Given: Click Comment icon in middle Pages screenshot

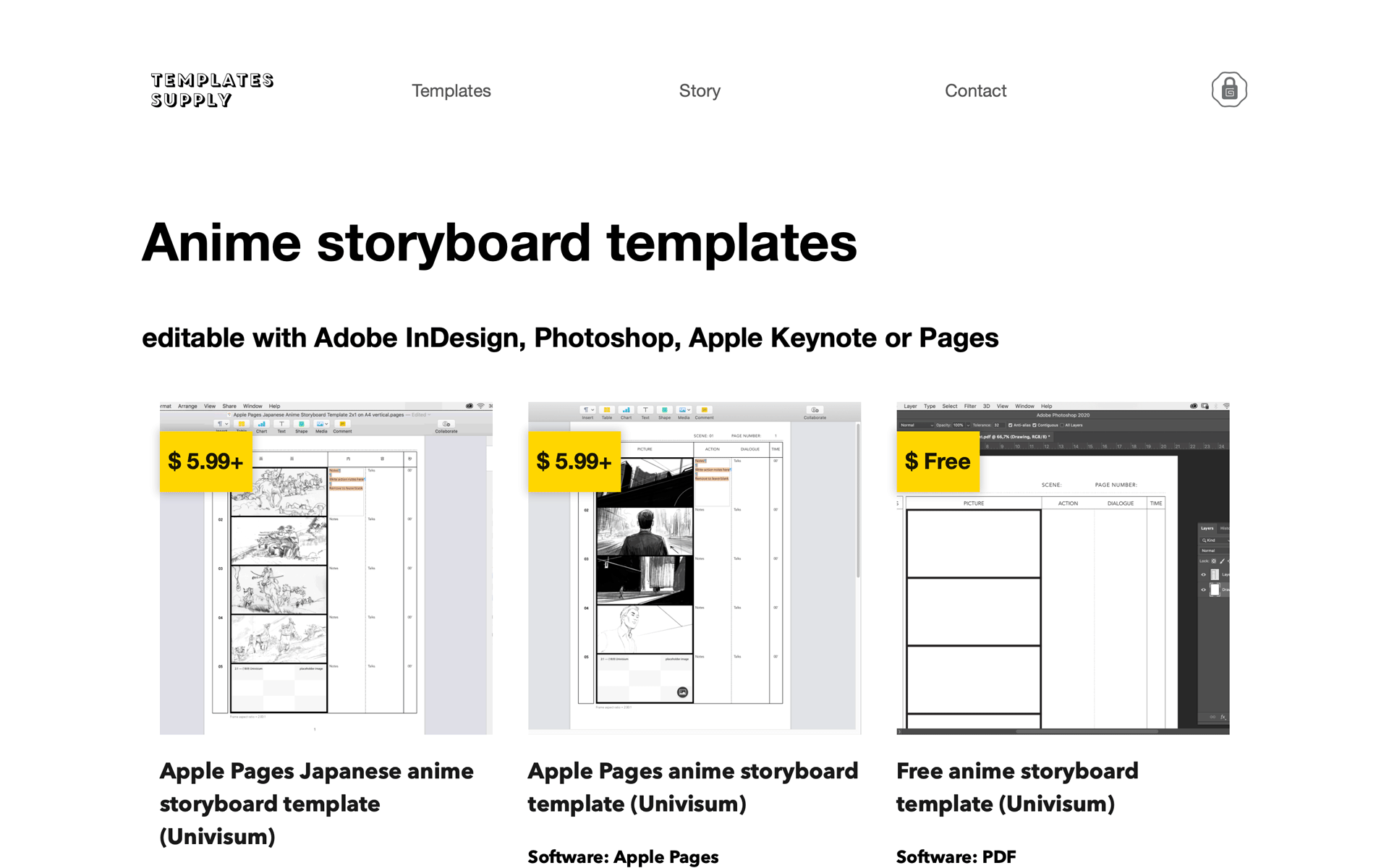Looking at the screenshot, I should point(704,410).
